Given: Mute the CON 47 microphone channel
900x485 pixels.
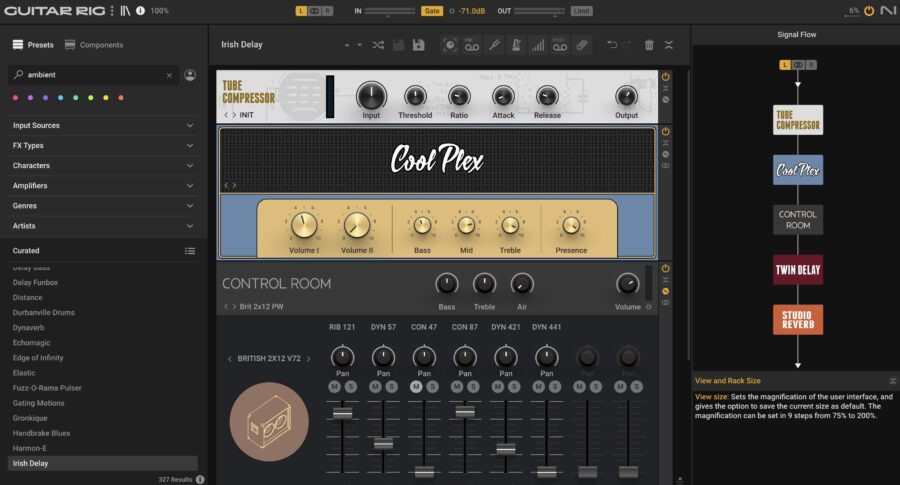Looking at the screenshot, I should point(416,387).
